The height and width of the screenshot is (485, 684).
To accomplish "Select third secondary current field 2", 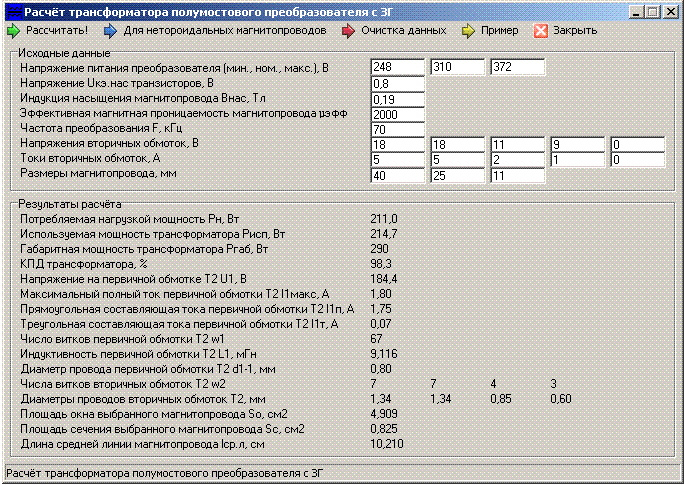I will [x=517, y=160].
